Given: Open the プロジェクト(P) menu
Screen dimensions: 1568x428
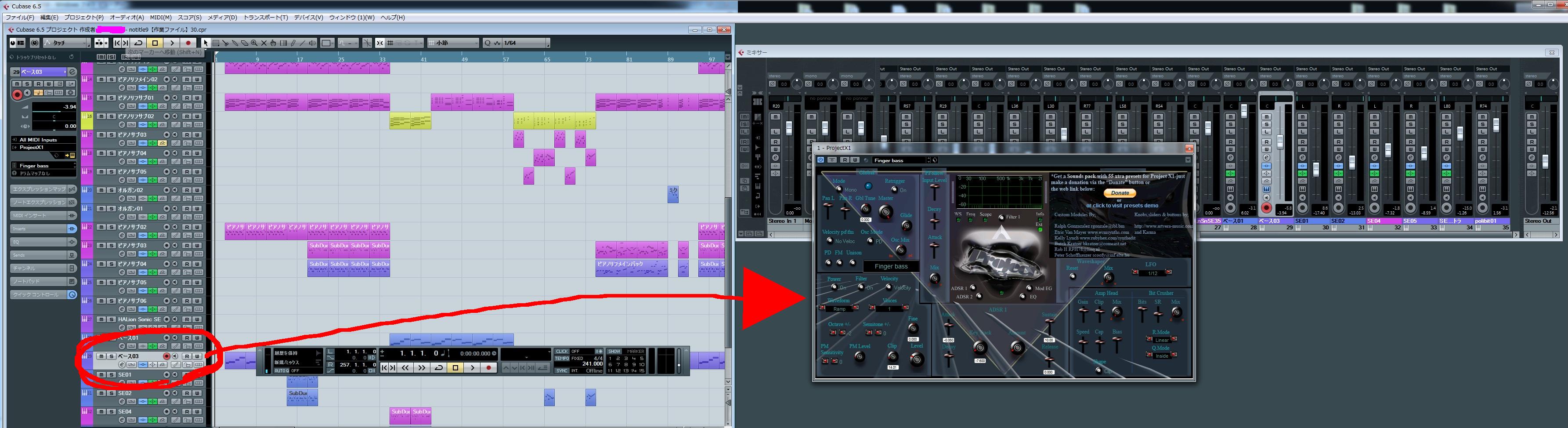Looking at the screenshot, I should coord(84,18).
